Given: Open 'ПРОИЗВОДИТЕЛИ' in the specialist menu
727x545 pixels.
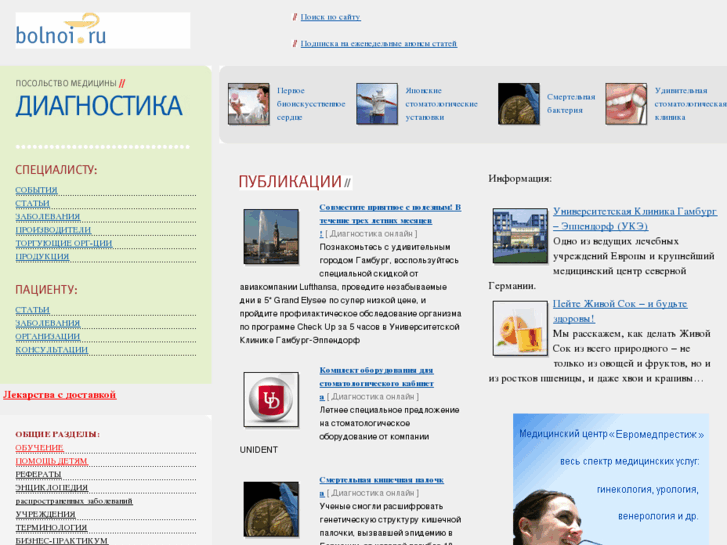Looking at the screenshot, I should 59,230.
